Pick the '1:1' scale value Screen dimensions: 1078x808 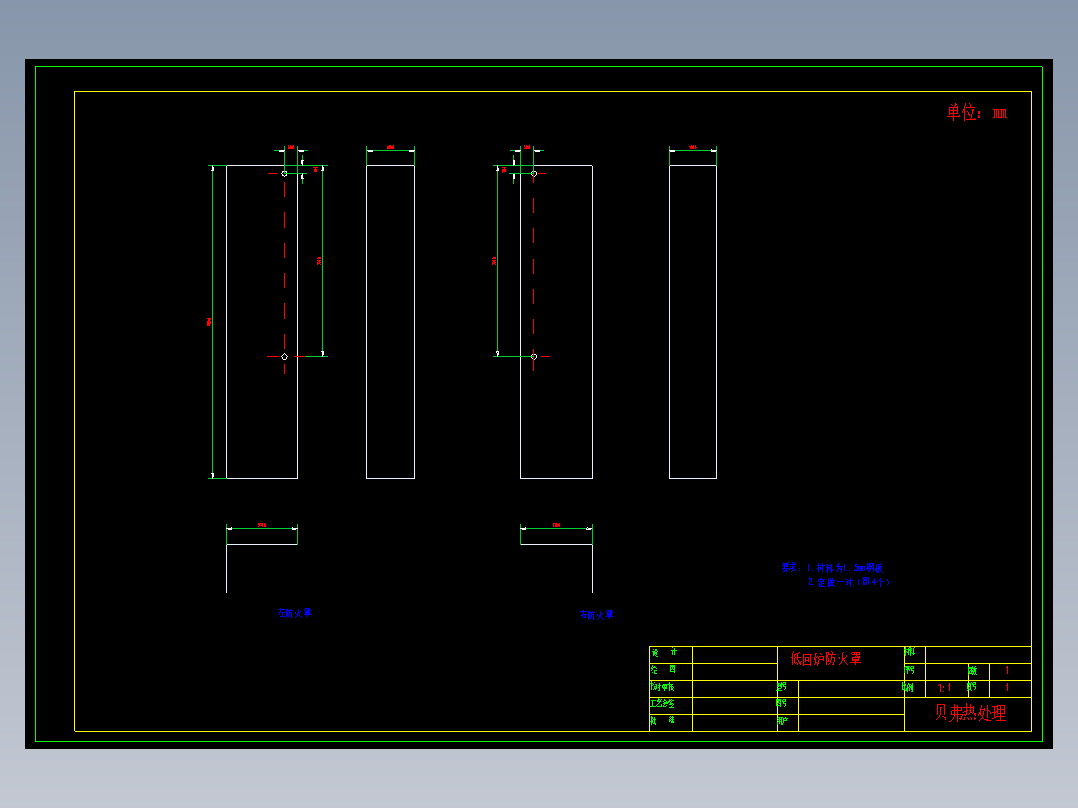tap(945, 688)
